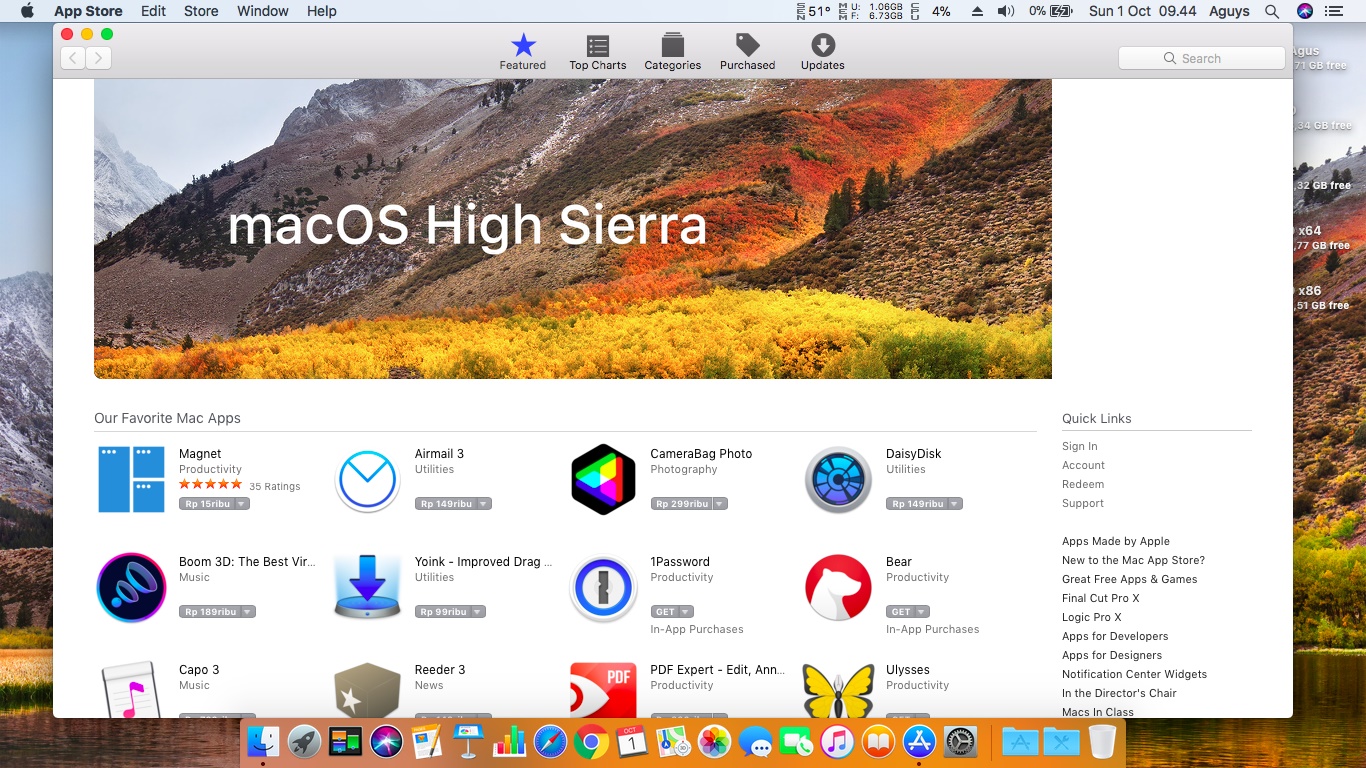Open the Account quick link

pos(1083,465)
